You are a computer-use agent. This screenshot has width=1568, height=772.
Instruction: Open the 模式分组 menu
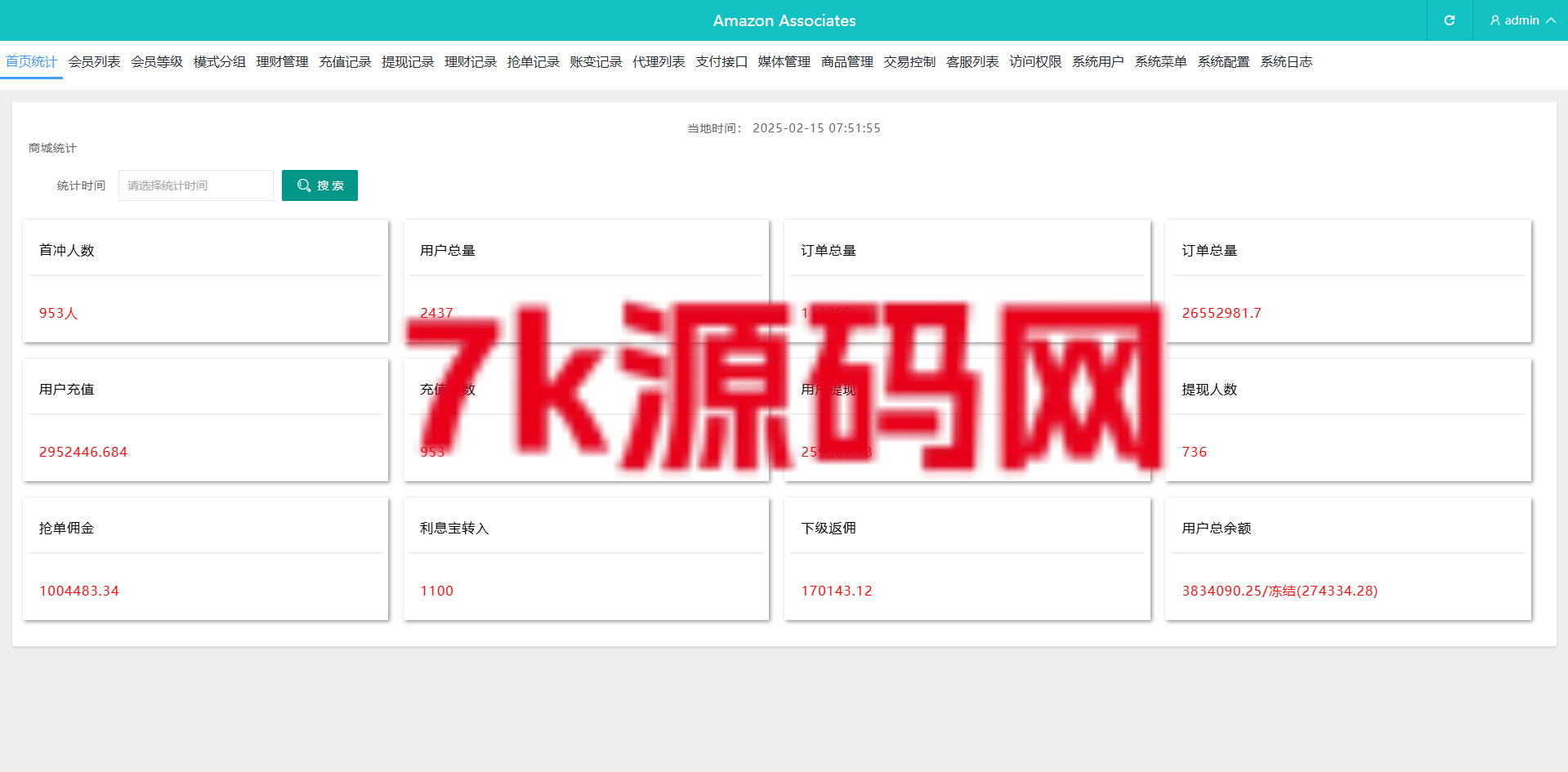coord(220,61)
